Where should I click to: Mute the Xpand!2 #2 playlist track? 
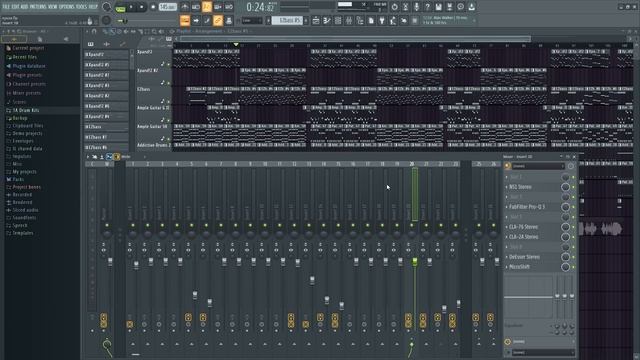[x=169, y=83]
